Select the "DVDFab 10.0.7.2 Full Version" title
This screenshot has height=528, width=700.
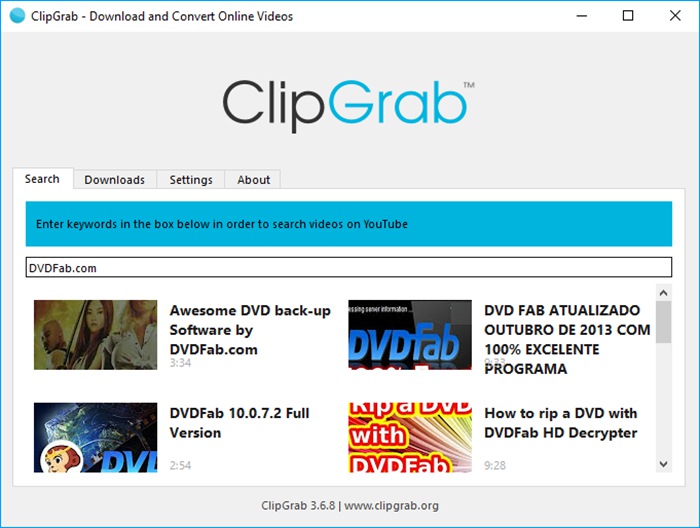239,423
